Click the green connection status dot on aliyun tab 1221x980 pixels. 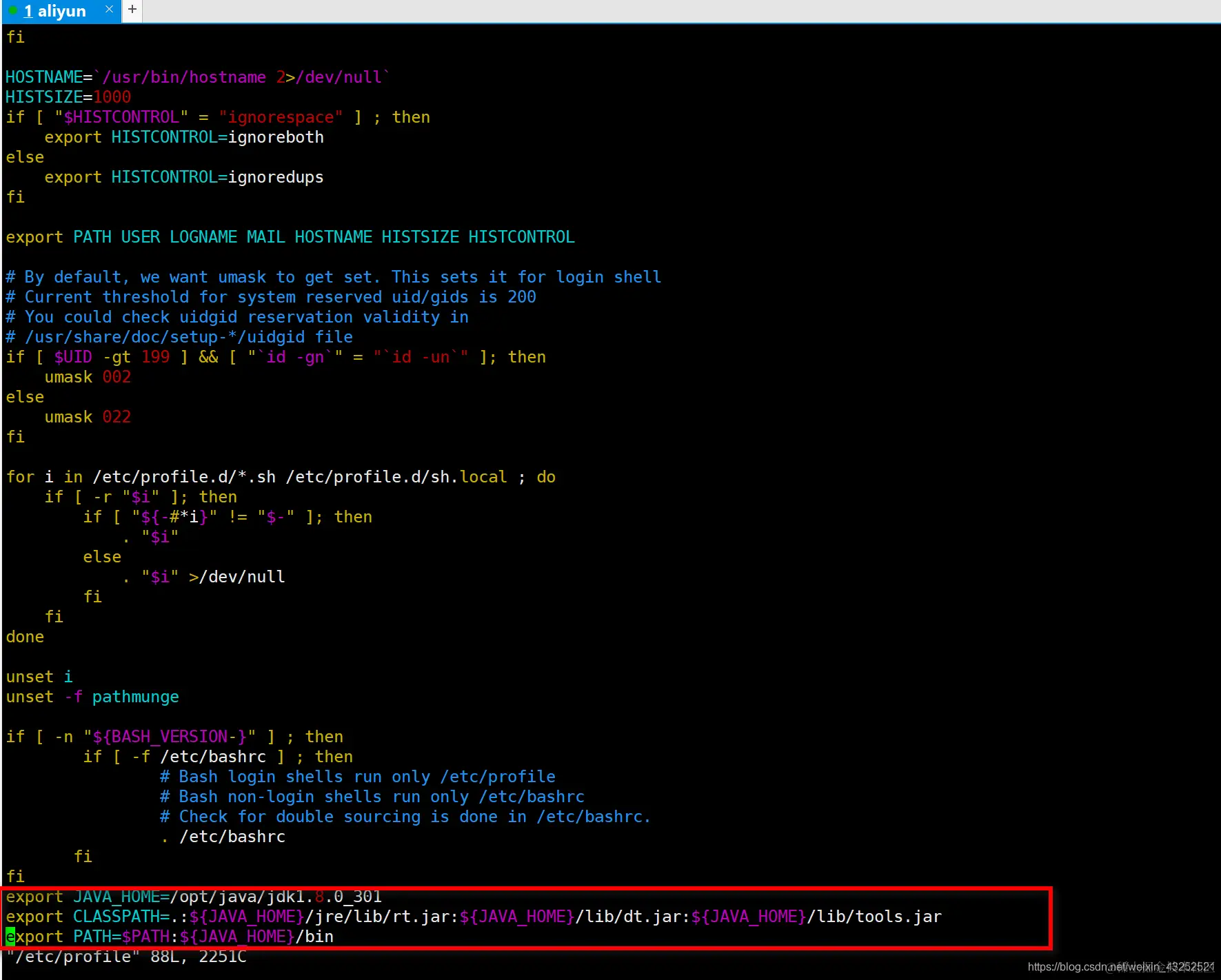click(x=13, y=11)
